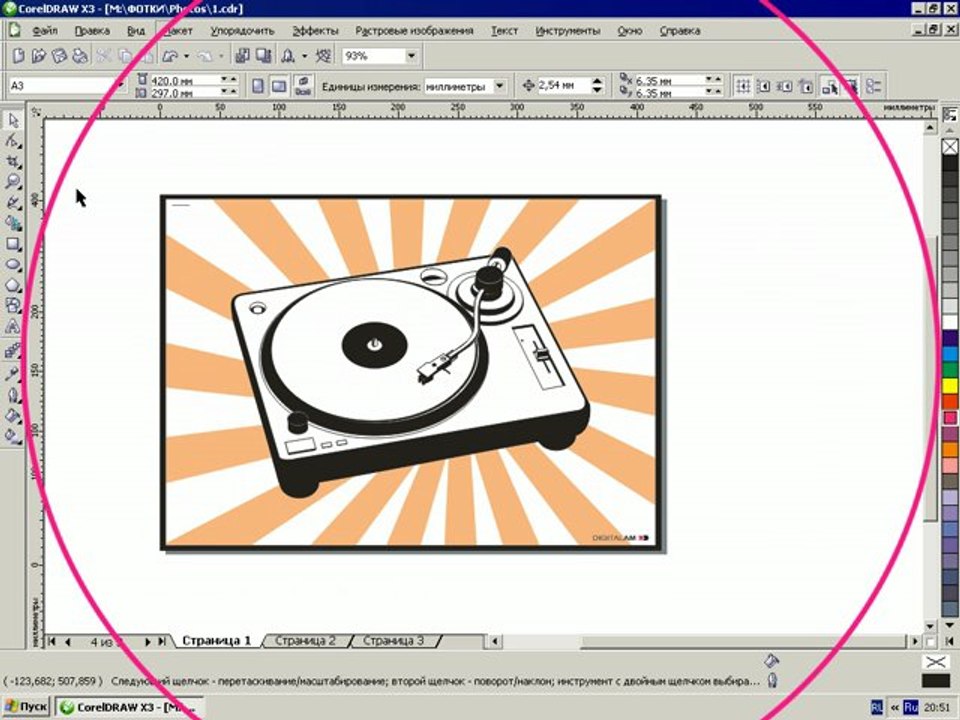Click the Open file icon
960x720 pixels.
click(x=39, y=56)
